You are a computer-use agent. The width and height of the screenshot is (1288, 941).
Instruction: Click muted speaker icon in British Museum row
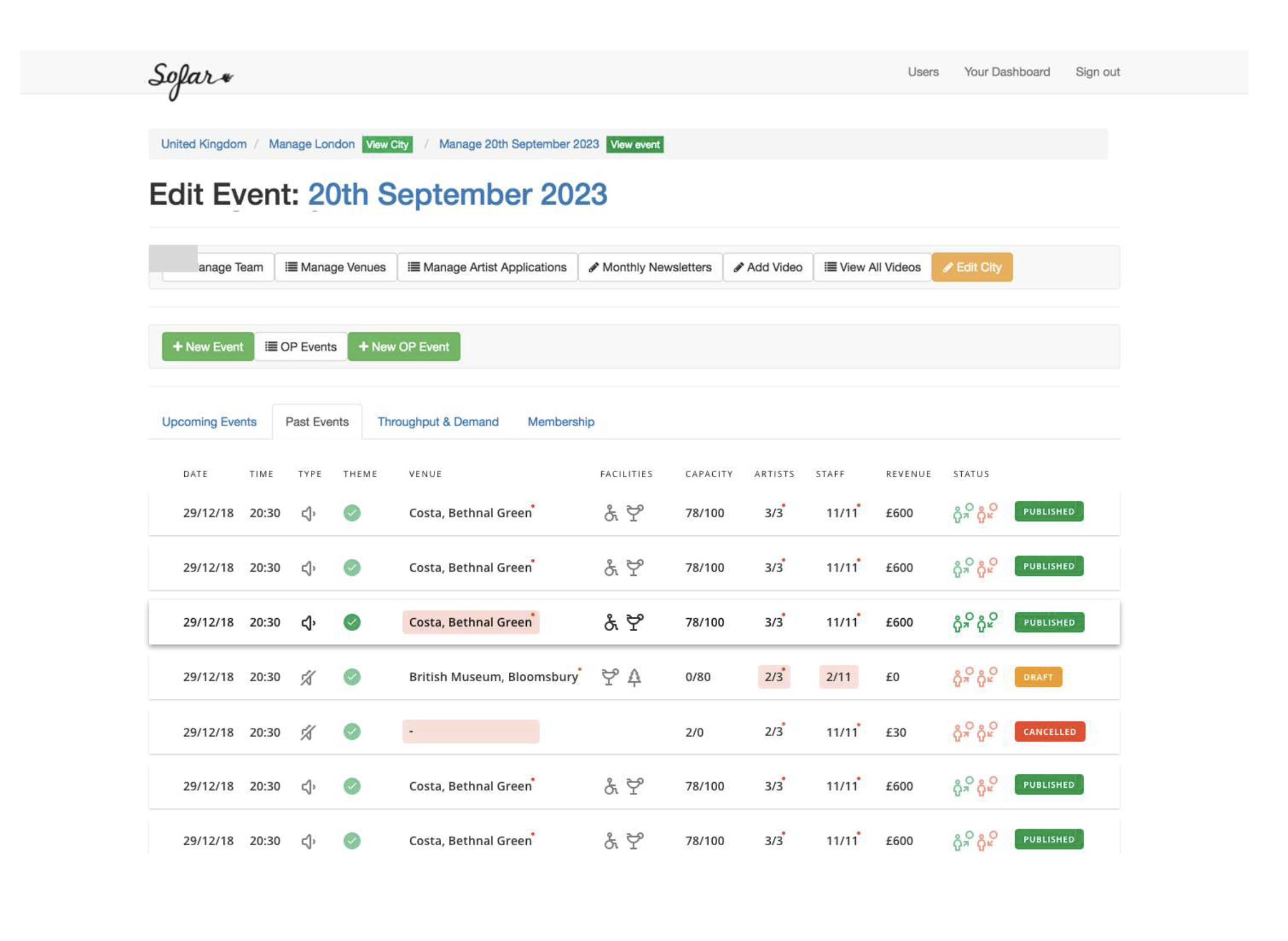coord(308,677)
